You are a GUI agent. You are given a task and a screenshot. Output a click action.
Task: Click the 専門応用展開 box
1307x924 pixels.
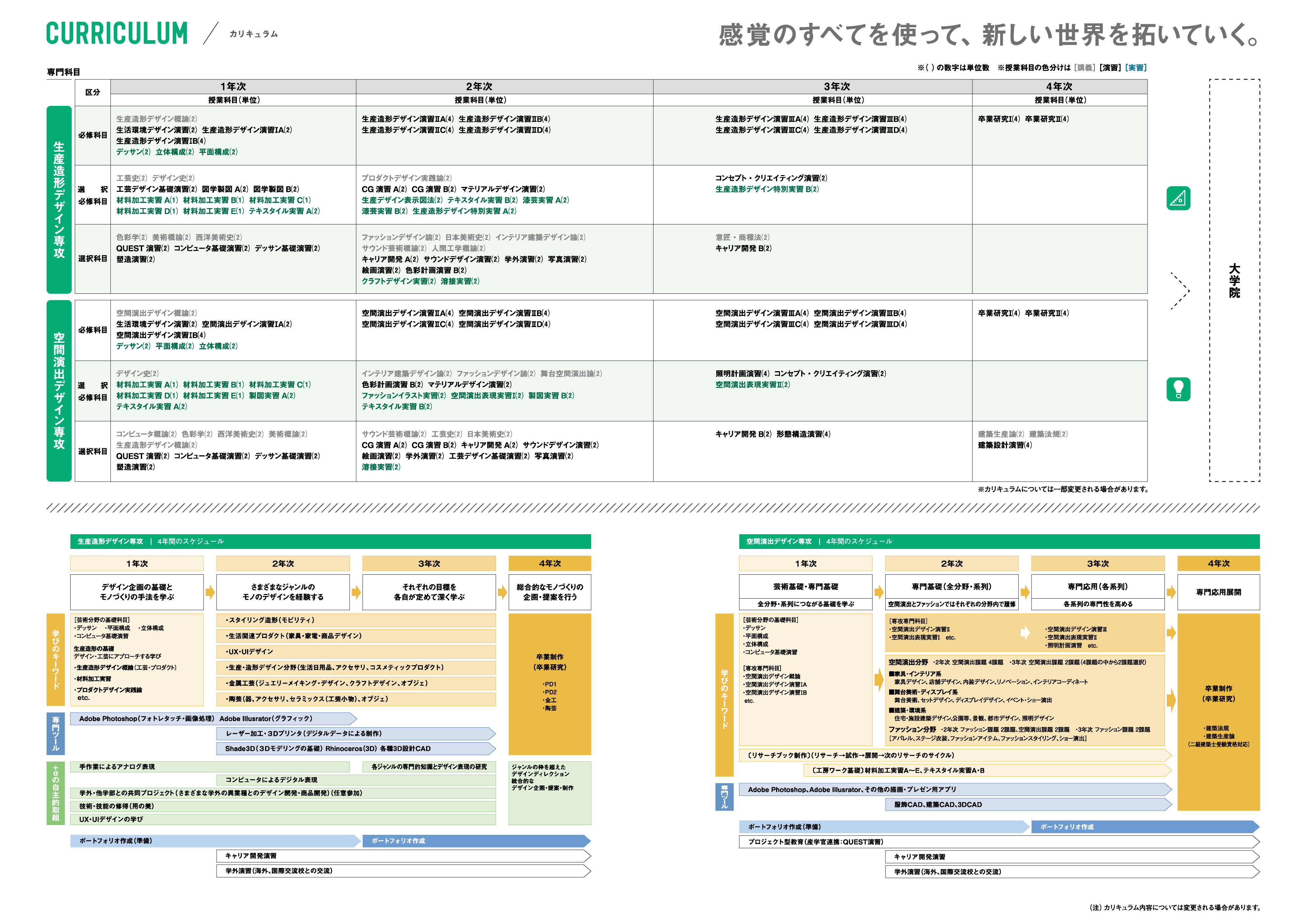pyautogui.click(x=1218, y=592)
